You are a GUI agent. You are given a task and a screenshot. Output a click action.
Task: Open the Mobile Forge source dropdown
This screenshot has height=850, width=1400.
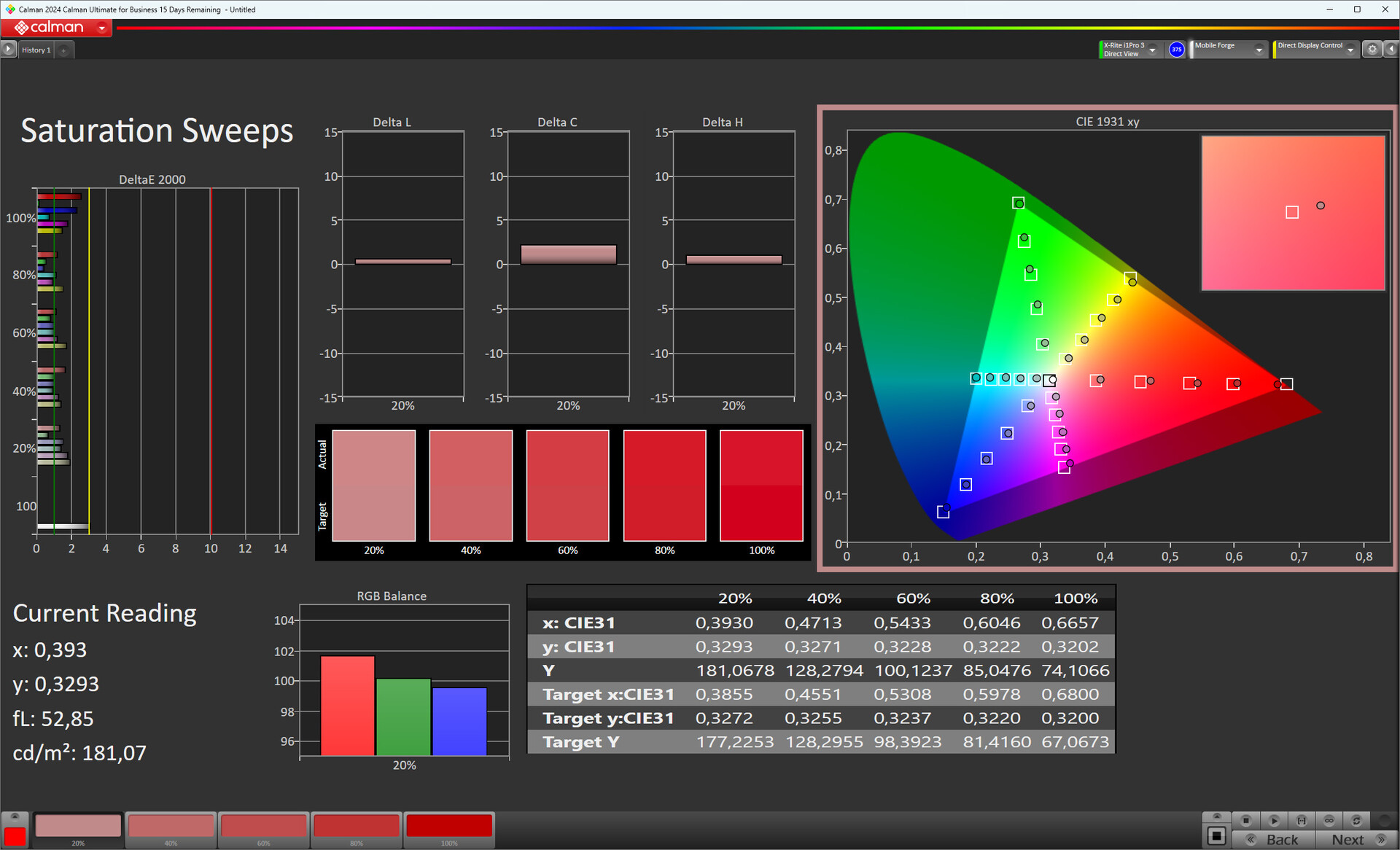pos(1259,50)
